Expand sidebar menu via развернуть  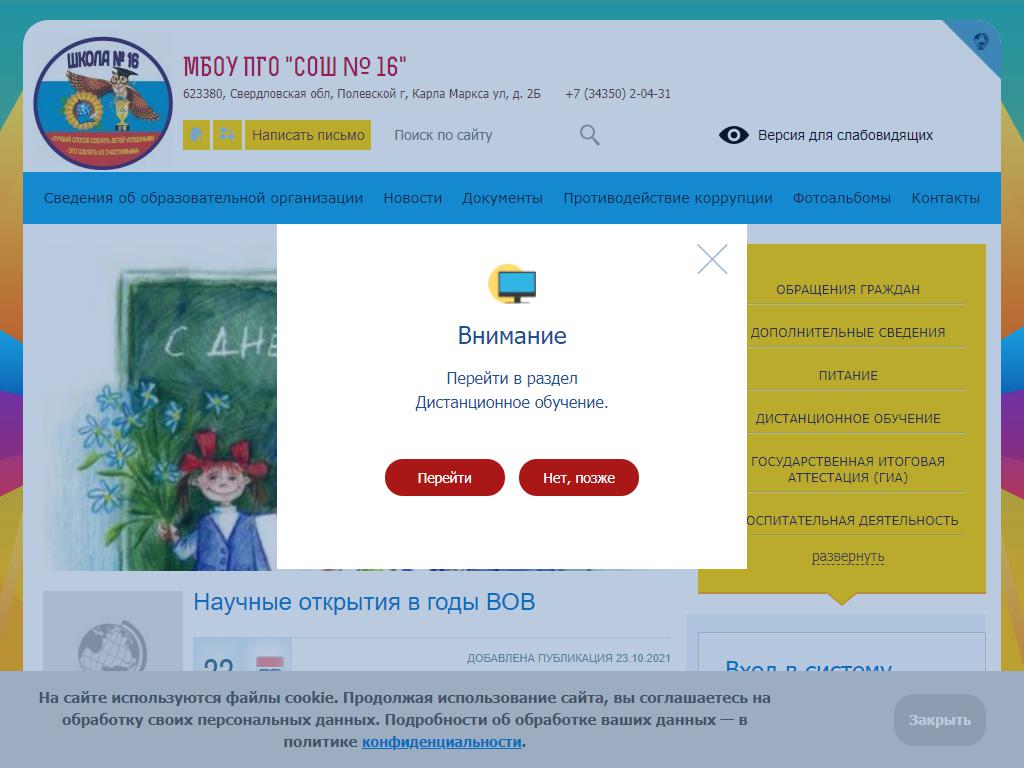tap(848, 556)
